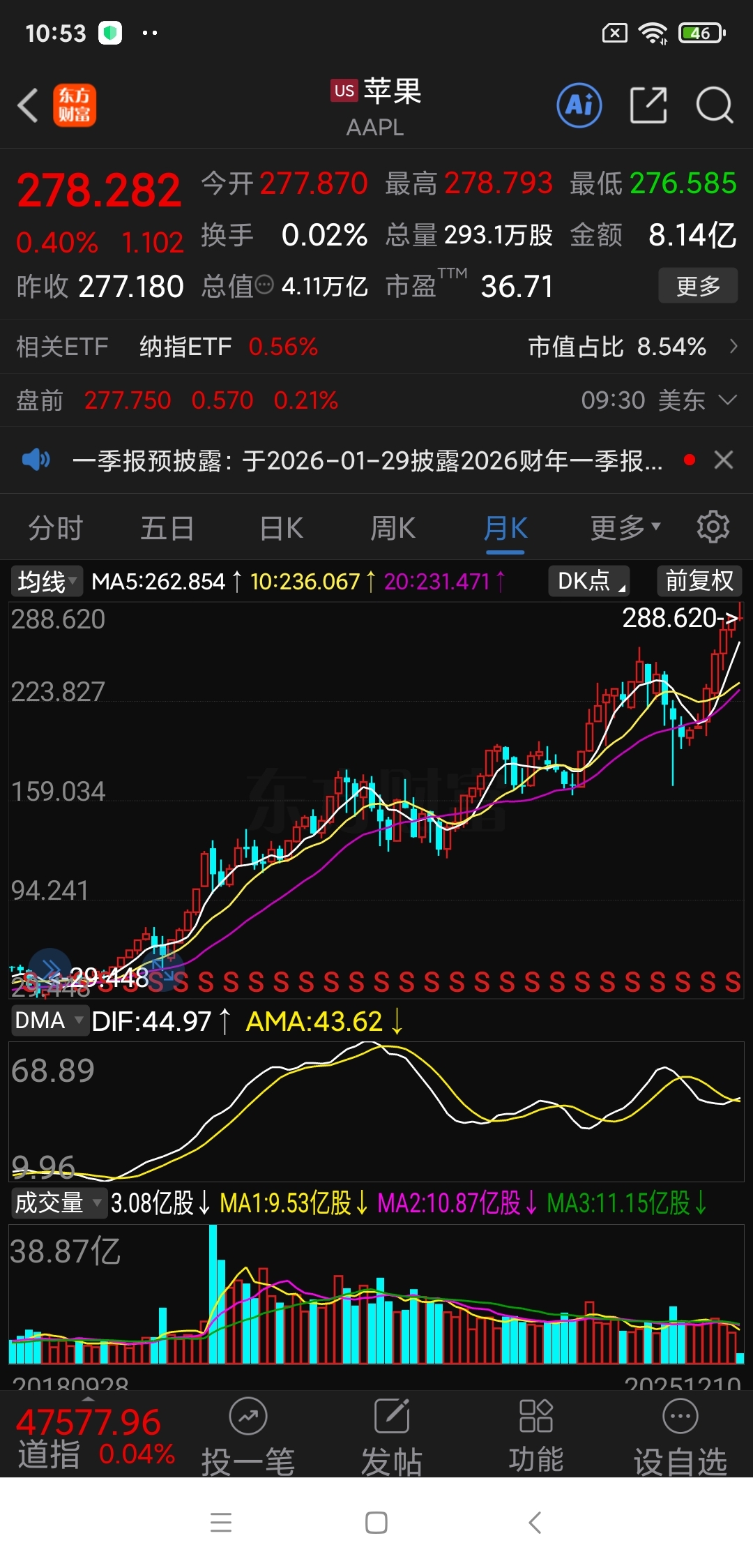The height and width of the screenshot is (1568, 753).
Task: Expand the 更多 chart period dropdown
Action: click(625, 528)
